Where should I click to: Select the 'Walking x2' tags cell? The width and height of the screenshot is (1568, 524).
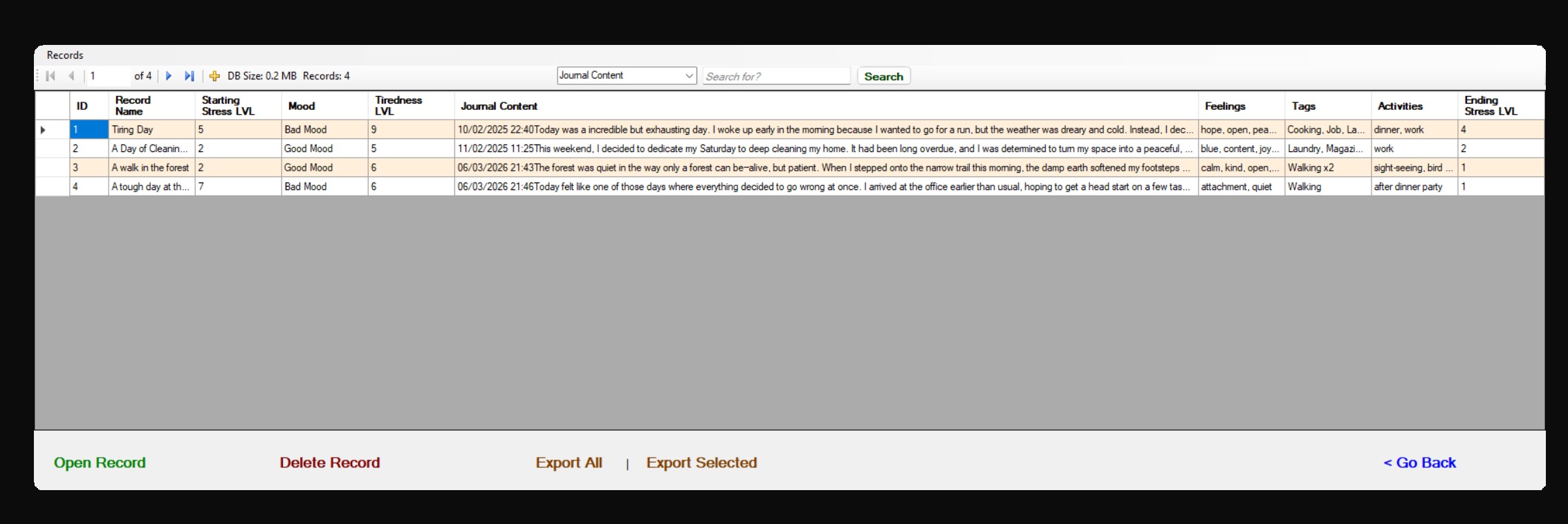(1328, 168)
